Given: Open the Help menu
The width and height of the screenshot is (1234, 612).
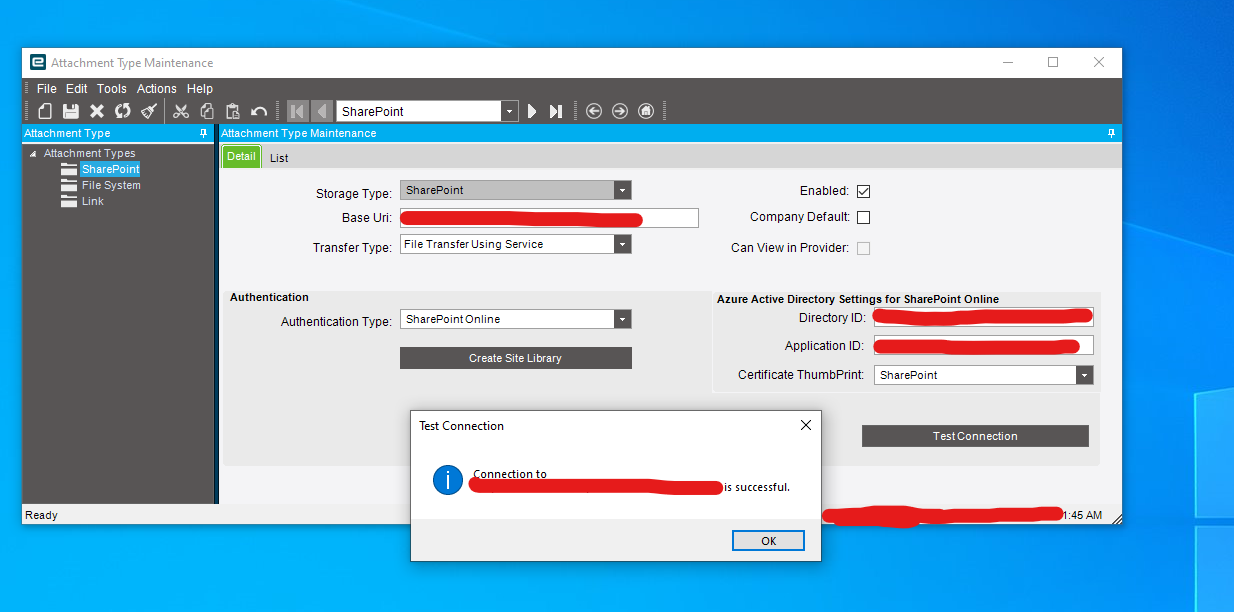Looking at the screenshot, I should [200, 89].
